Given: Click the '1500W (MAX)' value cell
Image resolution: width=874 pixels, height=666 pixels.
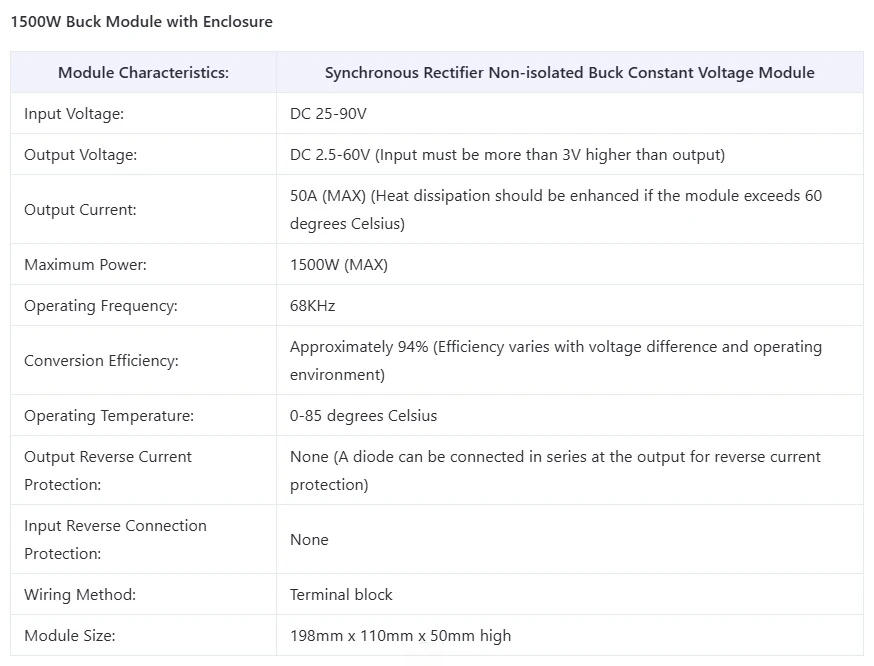Looking at the screenshot, I should 339,265.
